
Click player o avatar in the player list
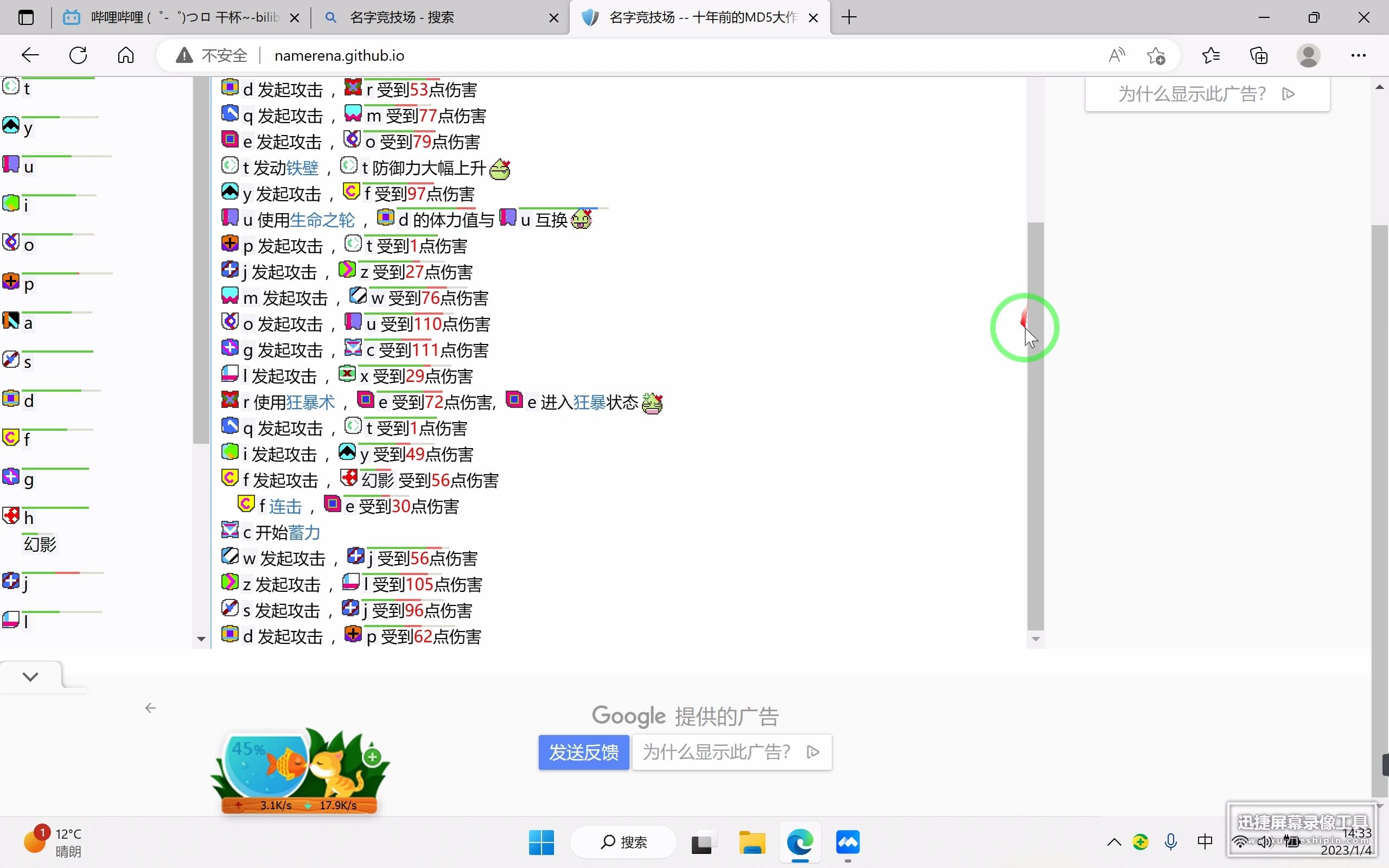pyautogui.click(x=11, y=242)
